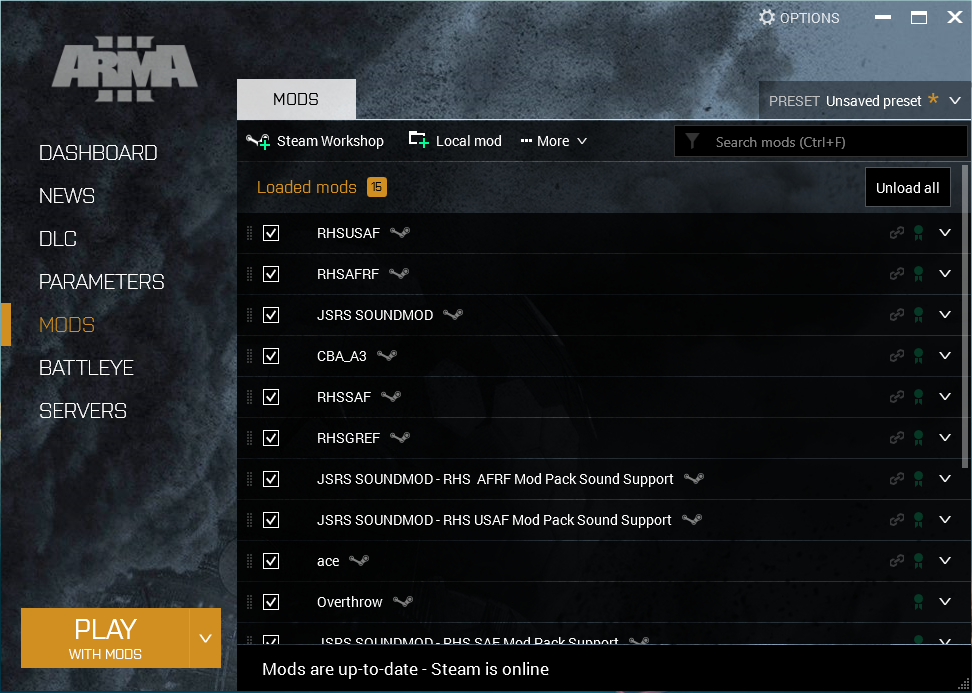Click the green badge icon for CBA_A3
This screenshot has height=693, width=972.
(x=918, y=356)
